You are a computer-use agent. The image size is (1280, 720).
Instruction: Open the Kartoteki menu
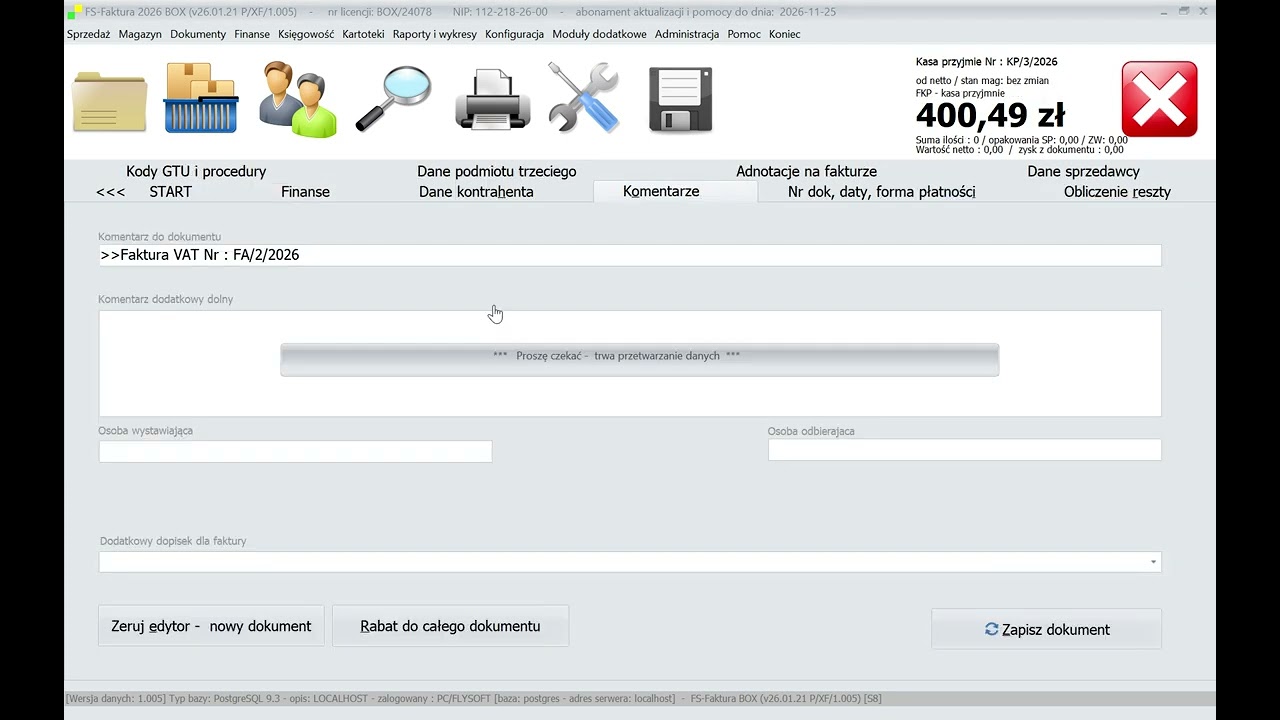pos(363,34)
